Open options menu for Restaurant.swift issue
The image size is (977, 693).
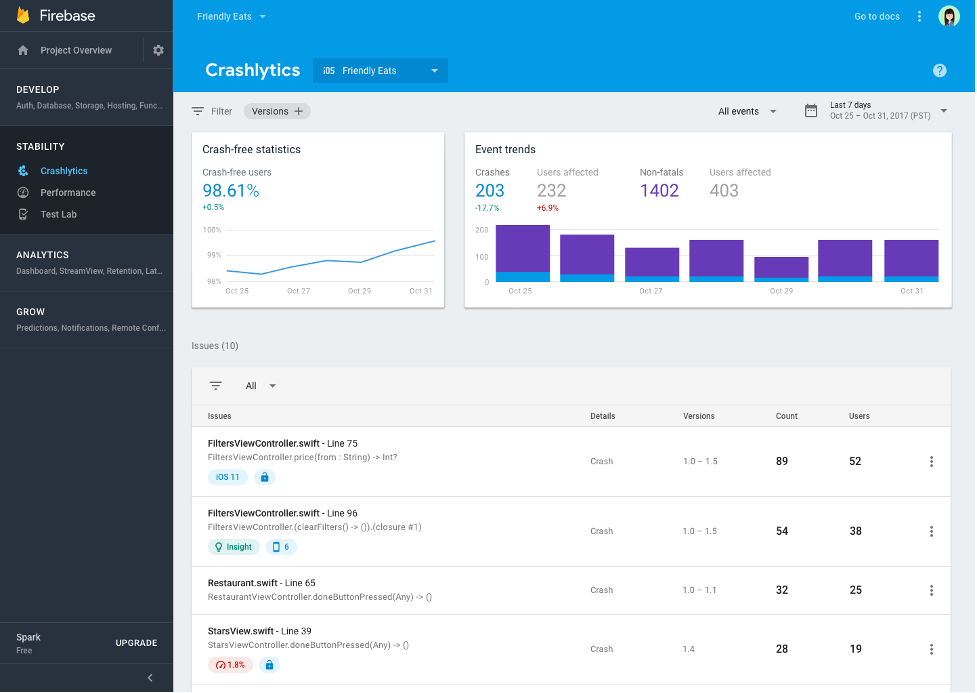tap(931, 590)
